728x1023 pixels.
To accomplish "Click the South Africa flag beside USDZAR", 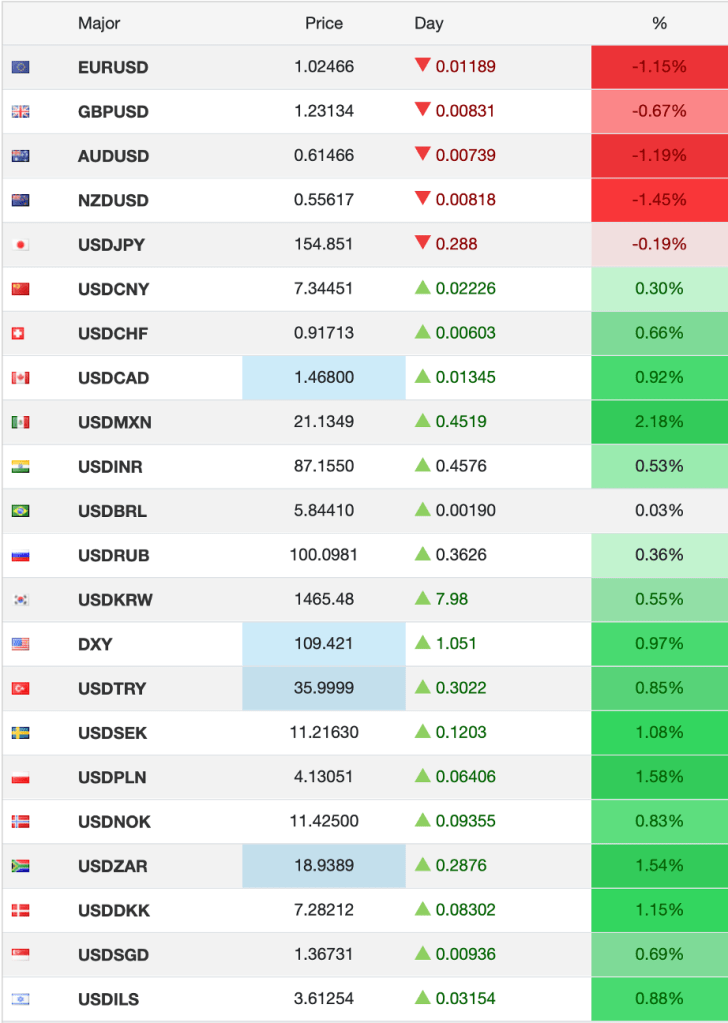I will click(x=20, y=866).
